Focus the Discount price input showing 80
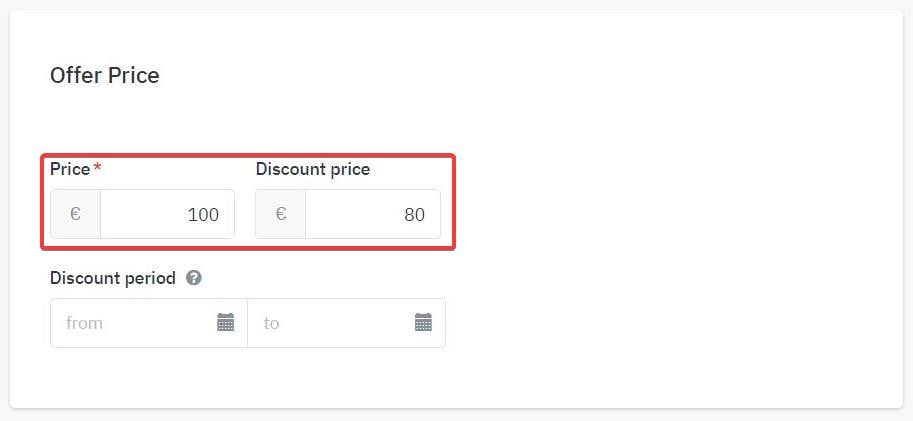 (x=373, y=214)
